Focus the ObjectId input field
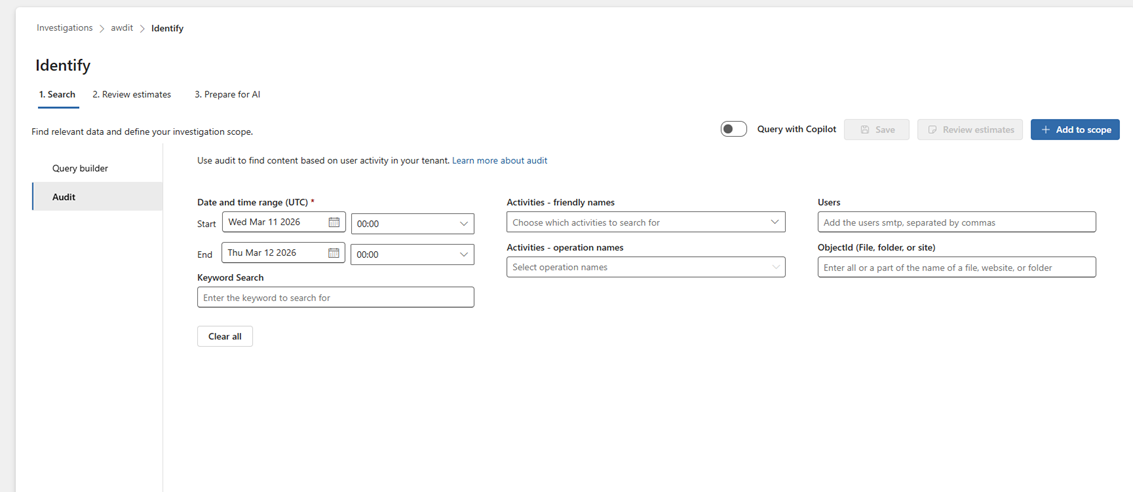Screen dimensions: 1133x492 (x=957, y=267)
